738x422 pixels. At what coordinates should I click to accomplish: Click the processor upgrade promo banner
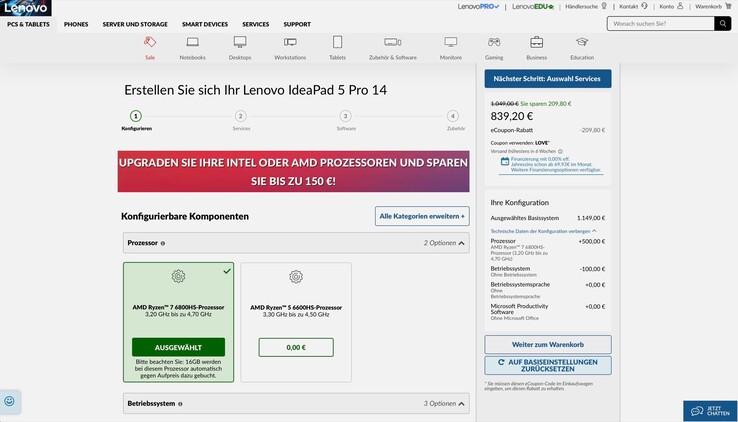pyautogui.click(x=293, y=171)
